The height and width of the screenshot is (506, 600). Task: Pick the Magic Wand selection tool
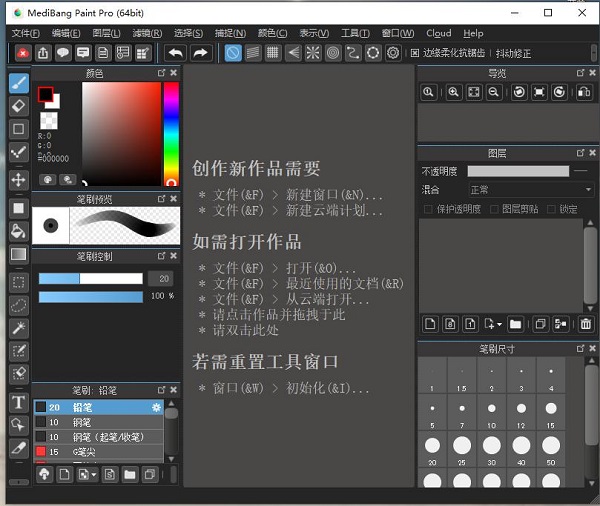point(18,328)
